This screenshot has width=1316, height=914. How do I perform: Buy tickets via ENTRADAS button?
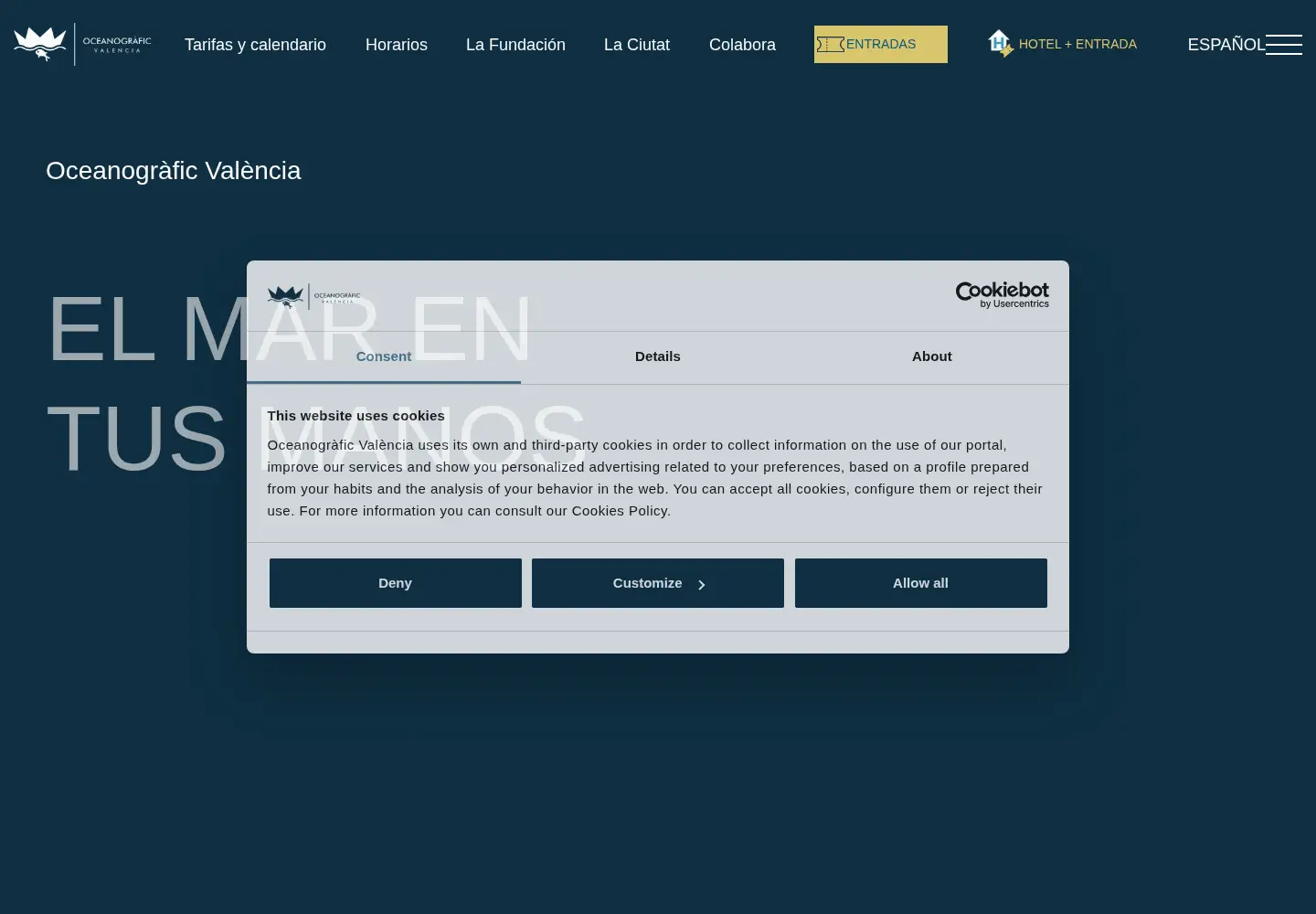click(x=881, y=44)
